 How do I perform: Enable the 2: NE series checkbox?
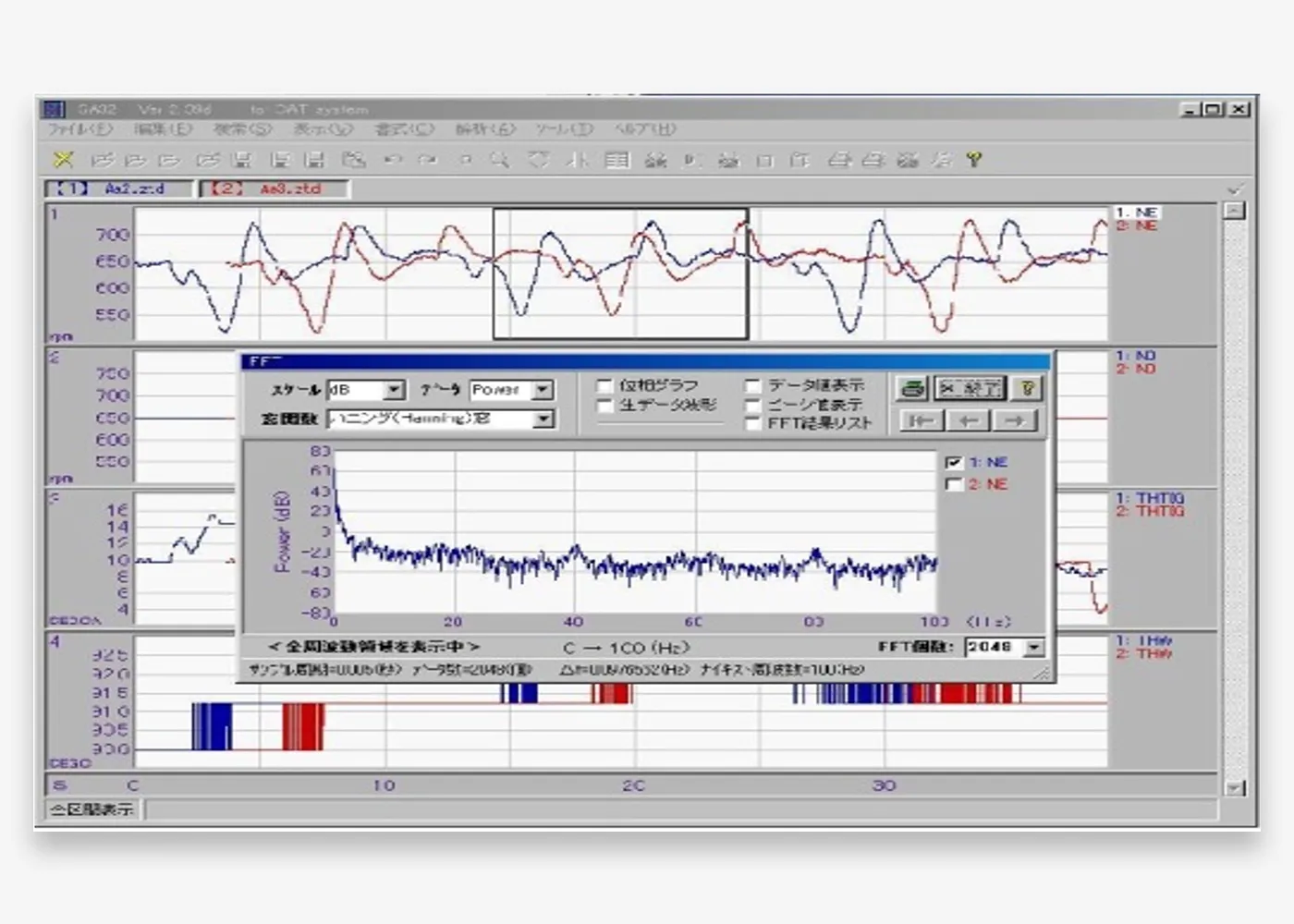[x=955, y=484]
